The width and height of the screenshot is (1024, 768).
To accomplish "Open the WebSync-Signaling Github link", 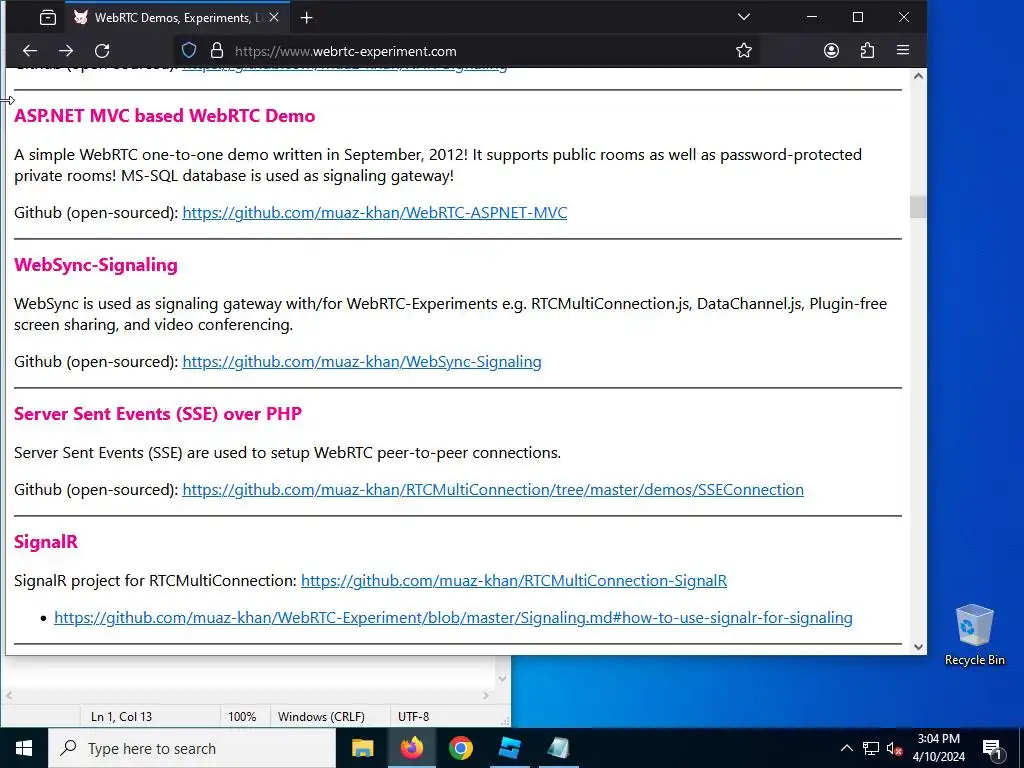I will [x=362, y=362].
